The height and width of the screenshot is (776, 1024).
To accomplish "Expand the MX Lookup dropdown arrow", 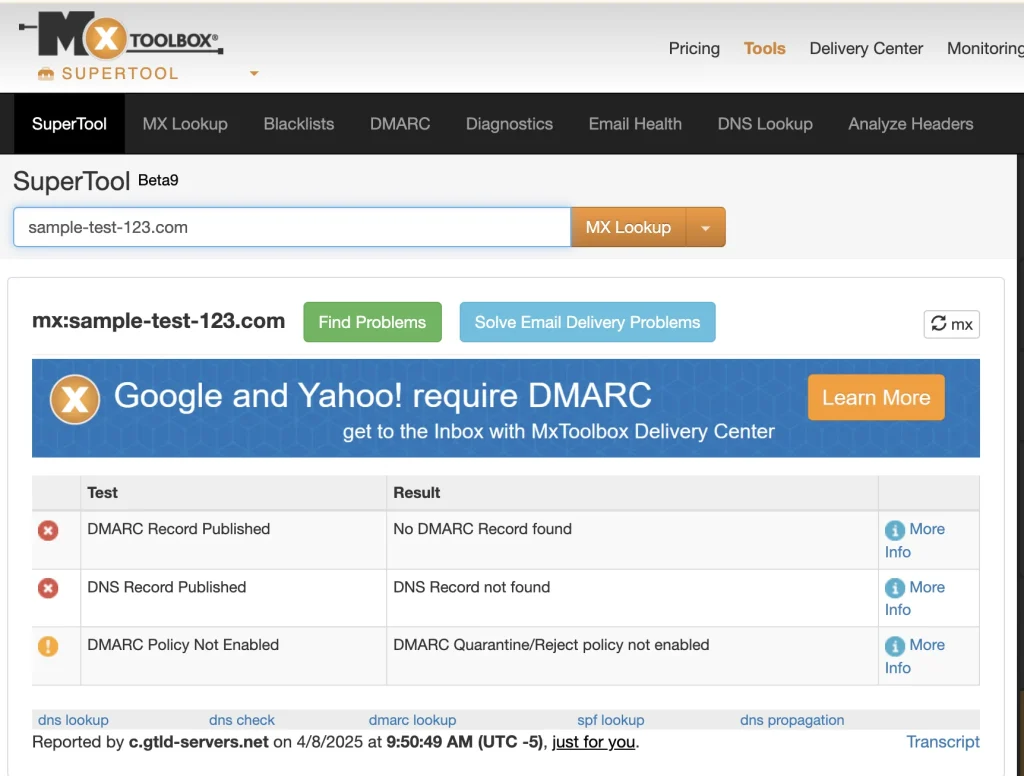I will coord(705,227).
